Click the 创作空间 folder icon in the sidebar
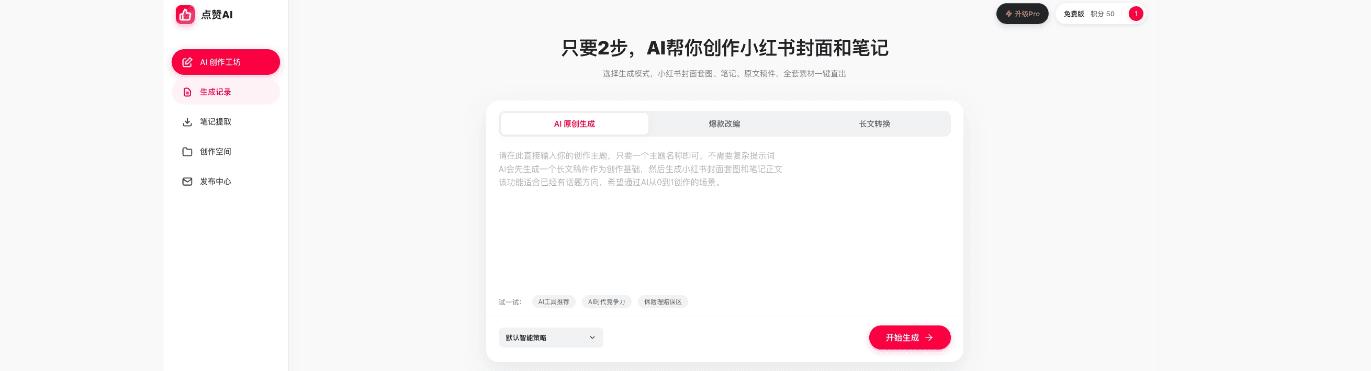Viewport: 1371px width, 371px height. [x=187, y=152]
